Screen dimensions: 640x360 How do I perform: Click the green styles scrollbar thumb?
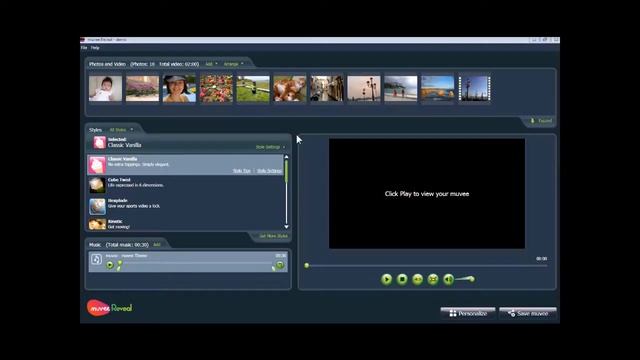pyautogui.click(x=286, y=171)
